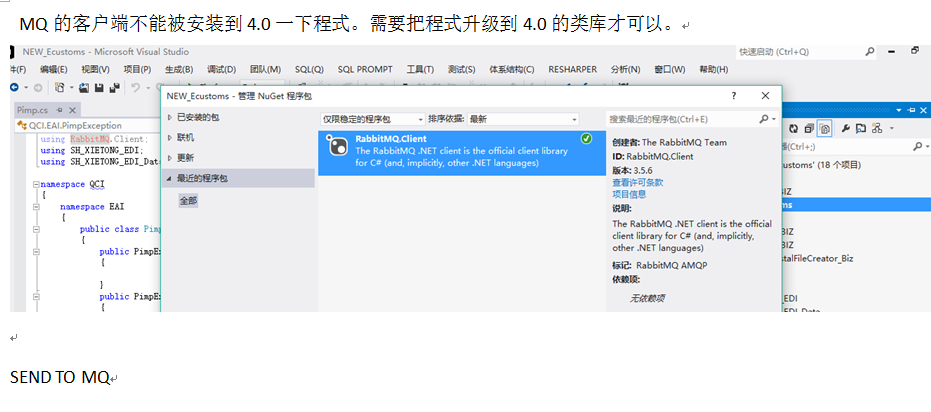This screenshot has height=412, width=931.
Task: Open the New Project icon dropdown arrow
Action: pyautogui.click(x=71, y=88)
